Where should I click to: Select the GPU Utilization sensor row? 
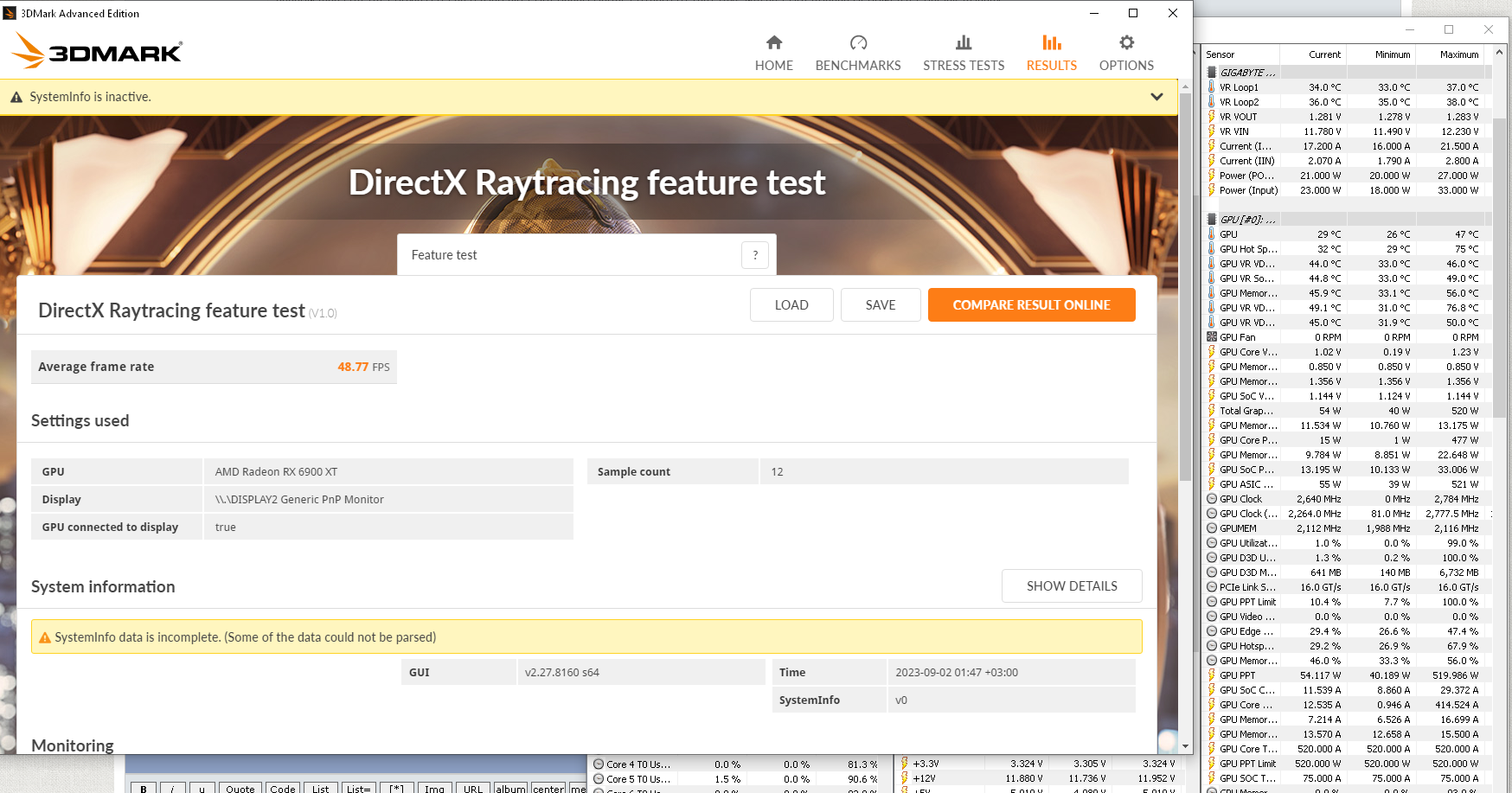coord(1345,543)
